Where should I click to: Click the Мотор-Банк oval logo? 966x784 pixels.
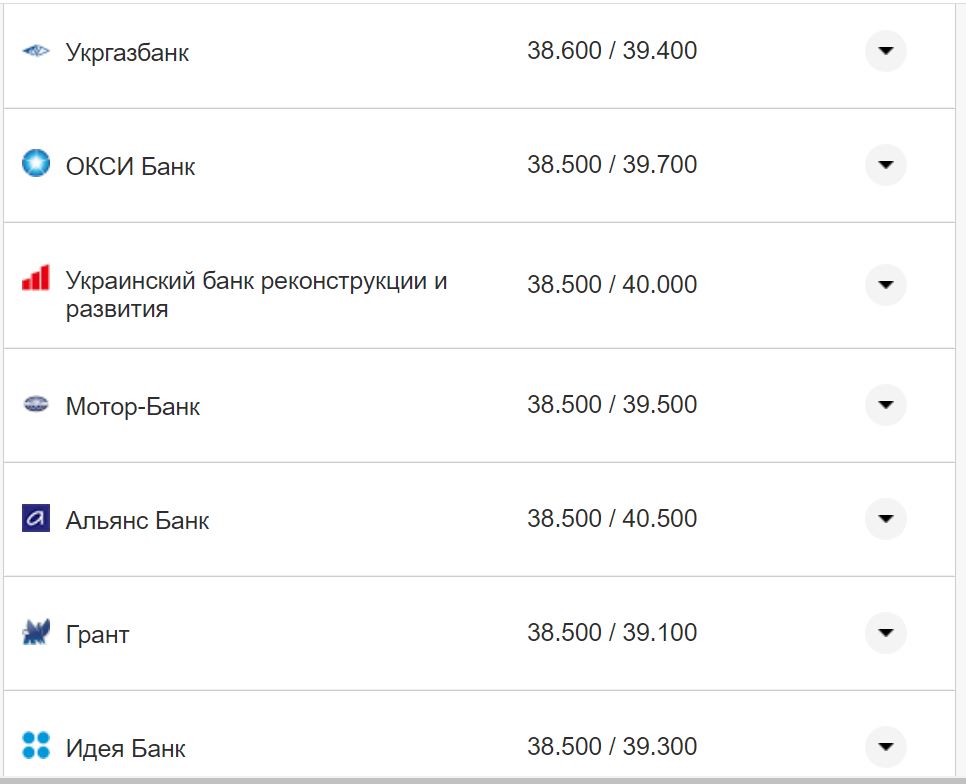pos(36,405)
